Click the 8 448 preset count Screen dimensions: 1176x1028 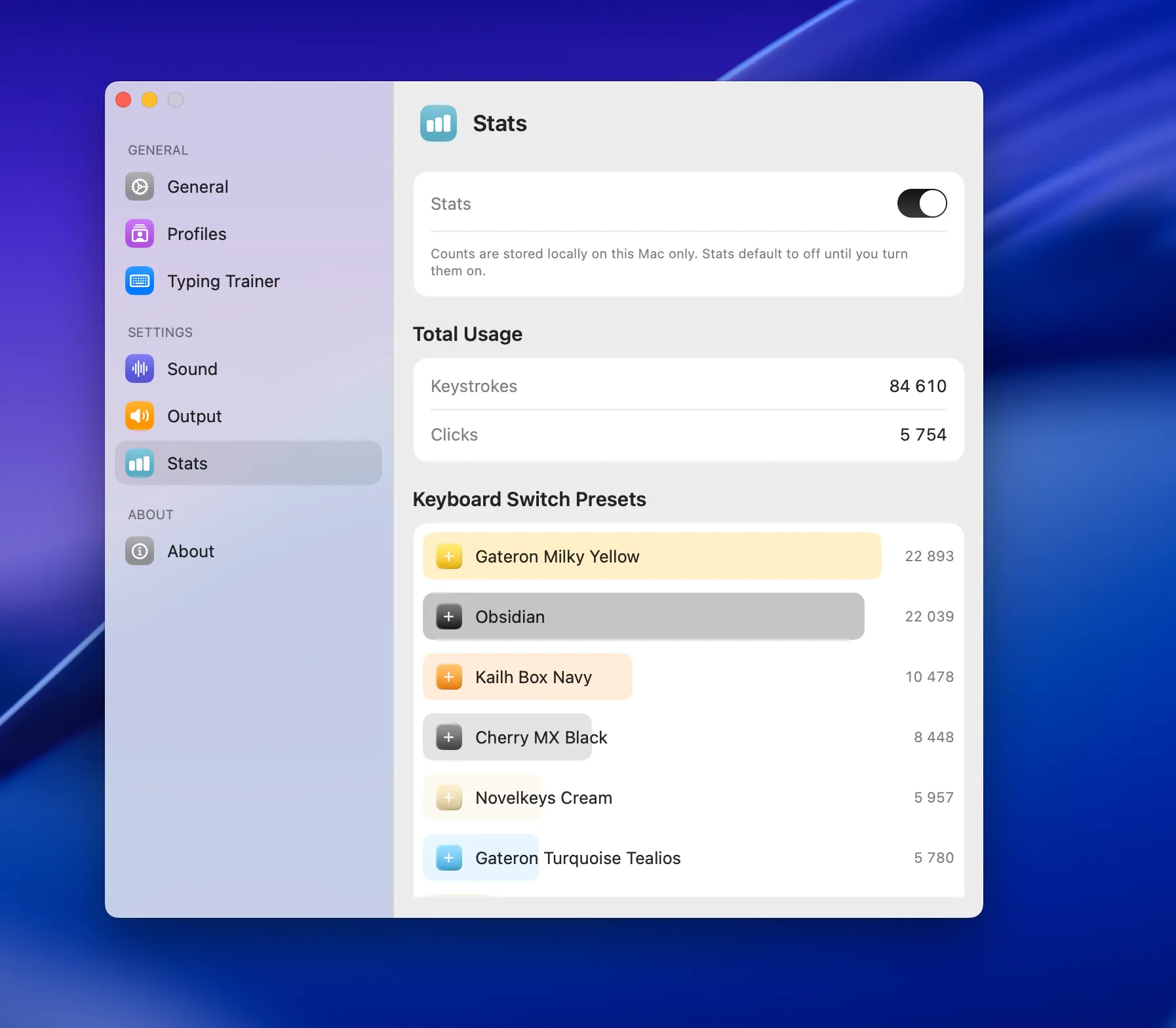(x=934, y=738)
